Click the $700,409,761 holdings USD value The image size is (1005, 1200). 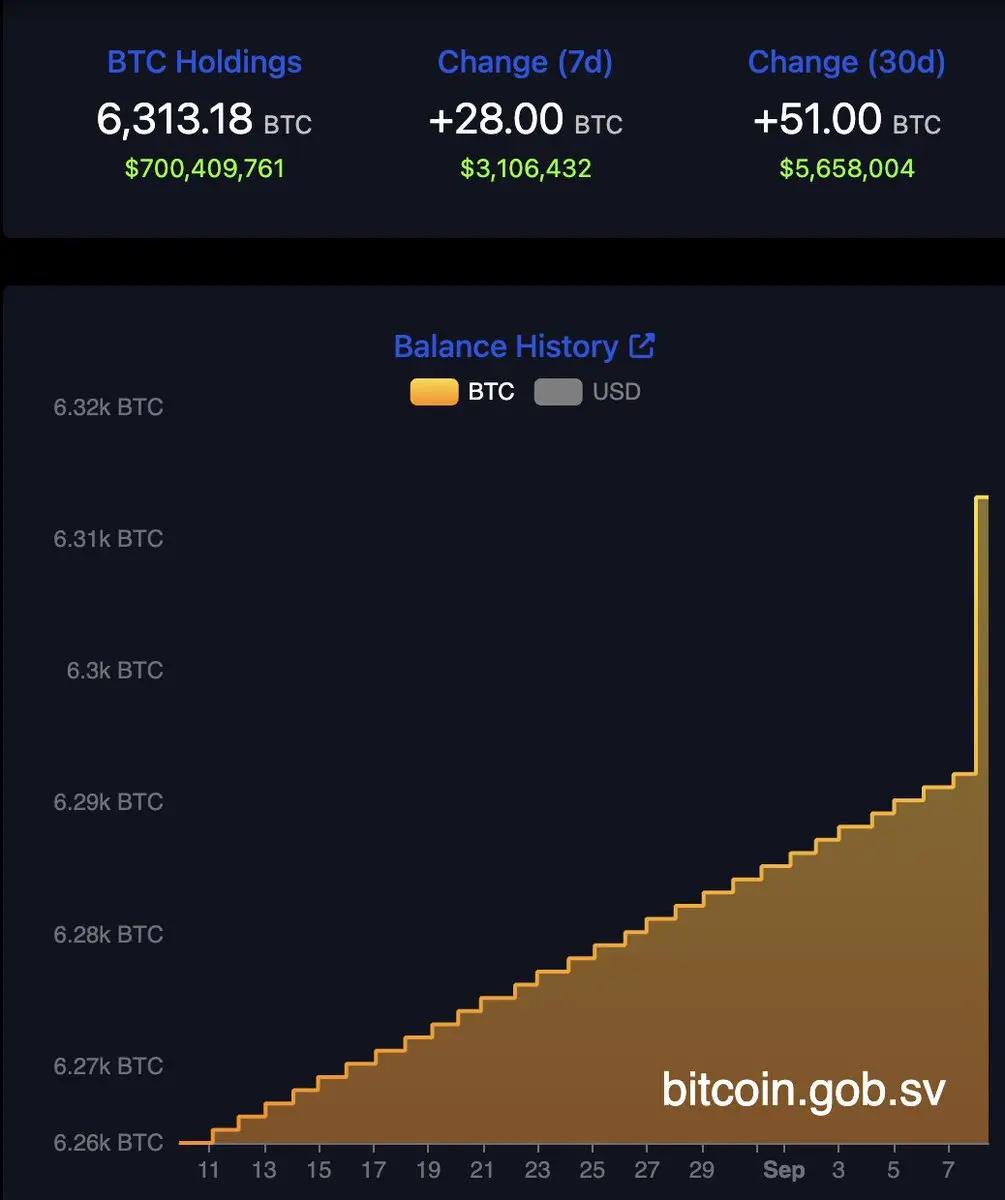[205, 168]
